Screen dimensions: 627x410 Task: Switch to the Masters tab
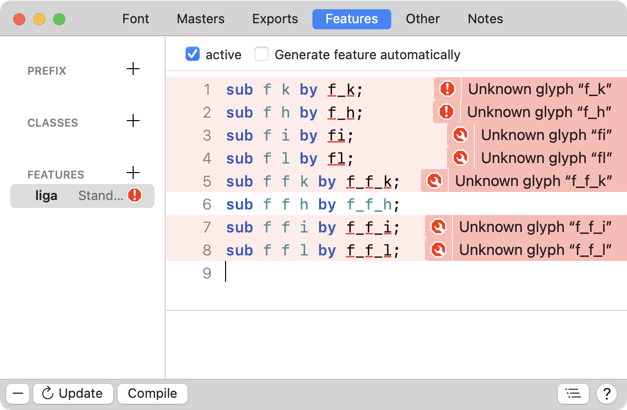click(200, 19)
